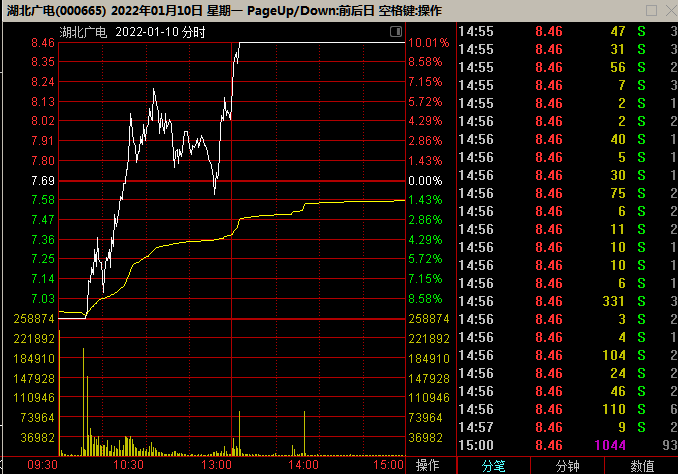Select the 14:56 trade with volume 104
This screenshot has height=474, width=678.
pyautogui.click(x=567, y=355)
